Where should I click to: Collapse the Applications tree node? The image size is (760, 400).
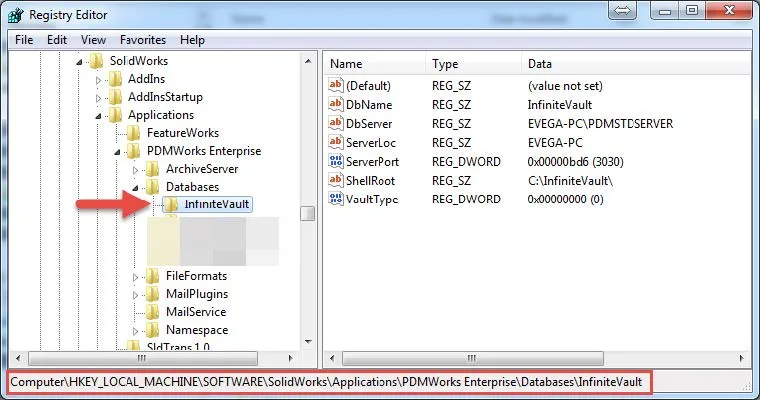point(98,116)
